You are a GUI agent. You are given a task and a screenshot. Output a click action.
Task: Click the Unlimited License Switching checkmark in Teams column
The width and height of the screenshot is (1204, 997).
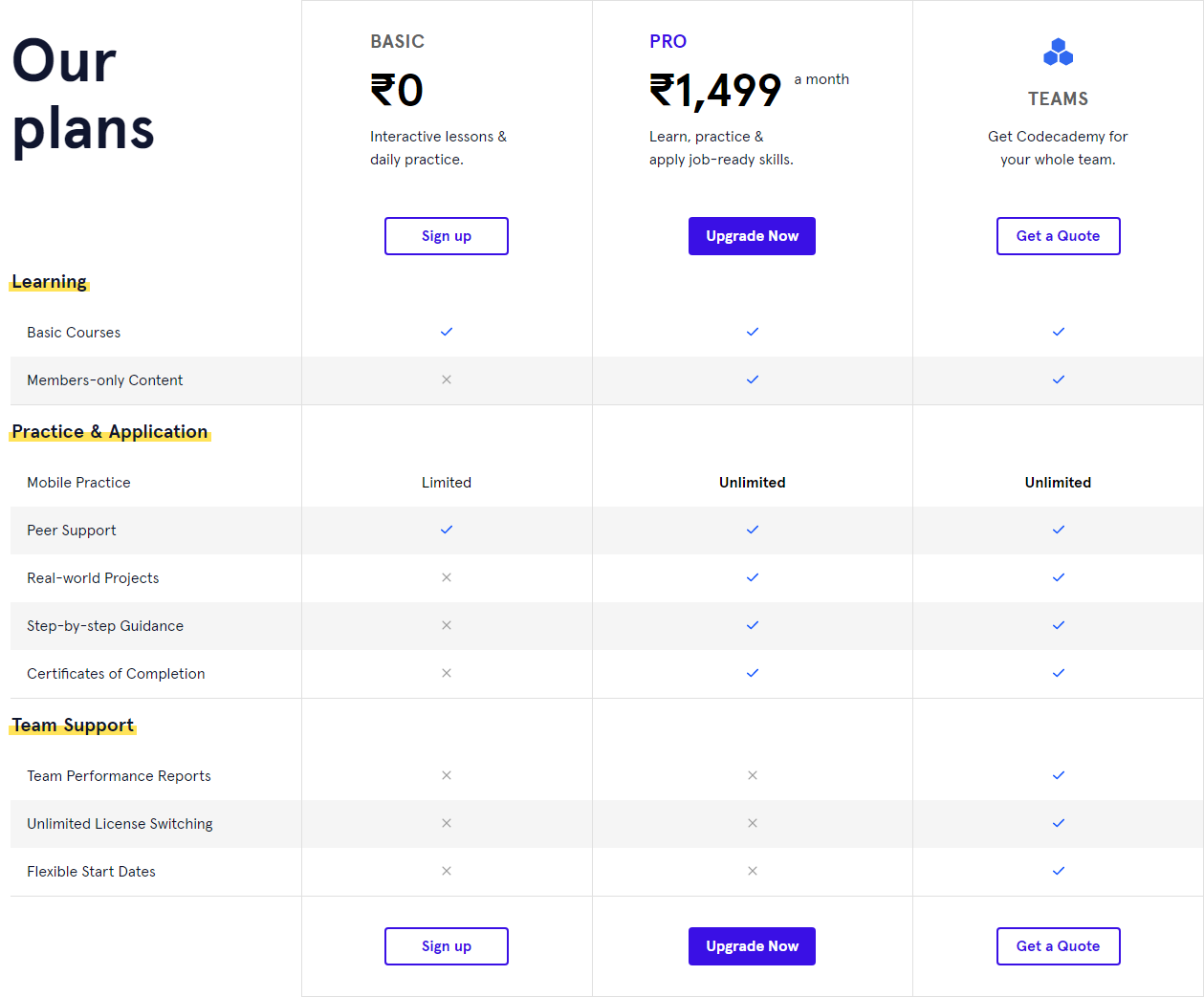[1059, 823]
